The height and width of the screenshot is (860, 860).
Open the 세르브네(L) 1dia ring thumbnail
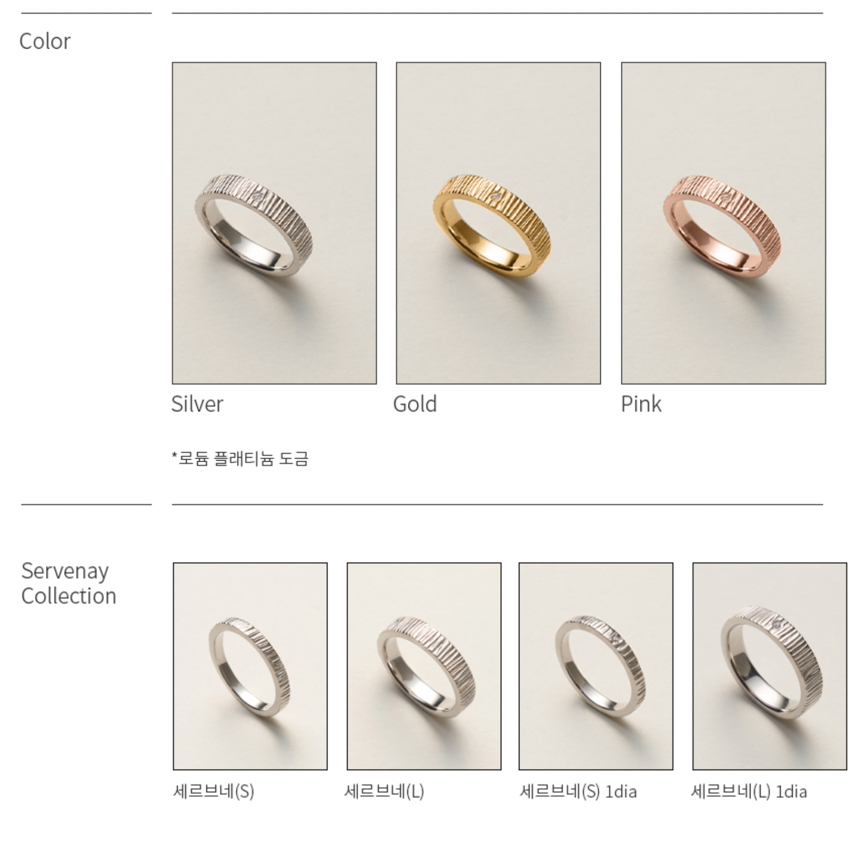(x=770, y=666)
